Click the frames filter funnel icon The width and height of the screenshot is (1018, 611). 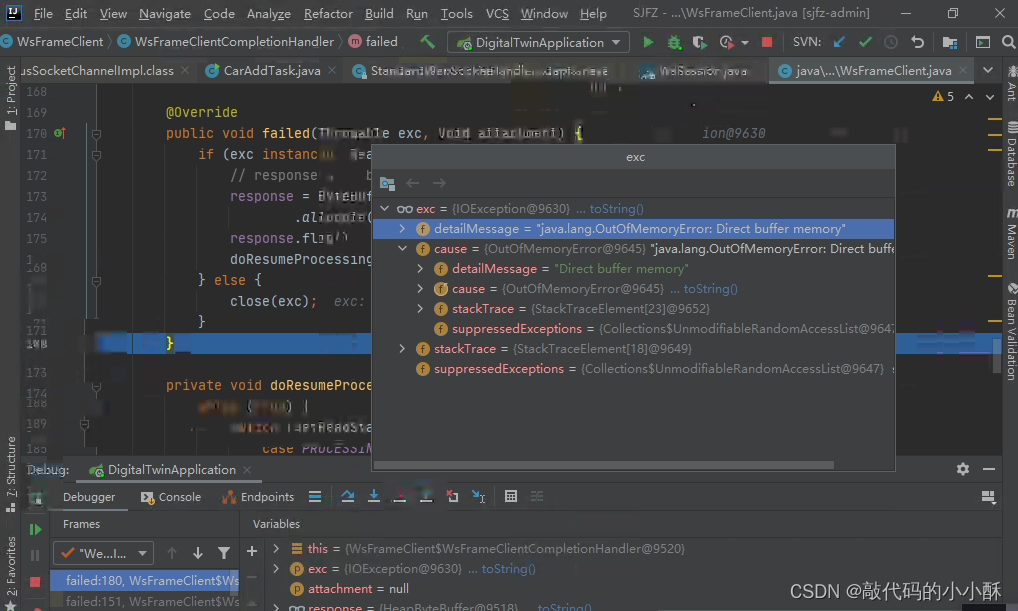point(224,553)
